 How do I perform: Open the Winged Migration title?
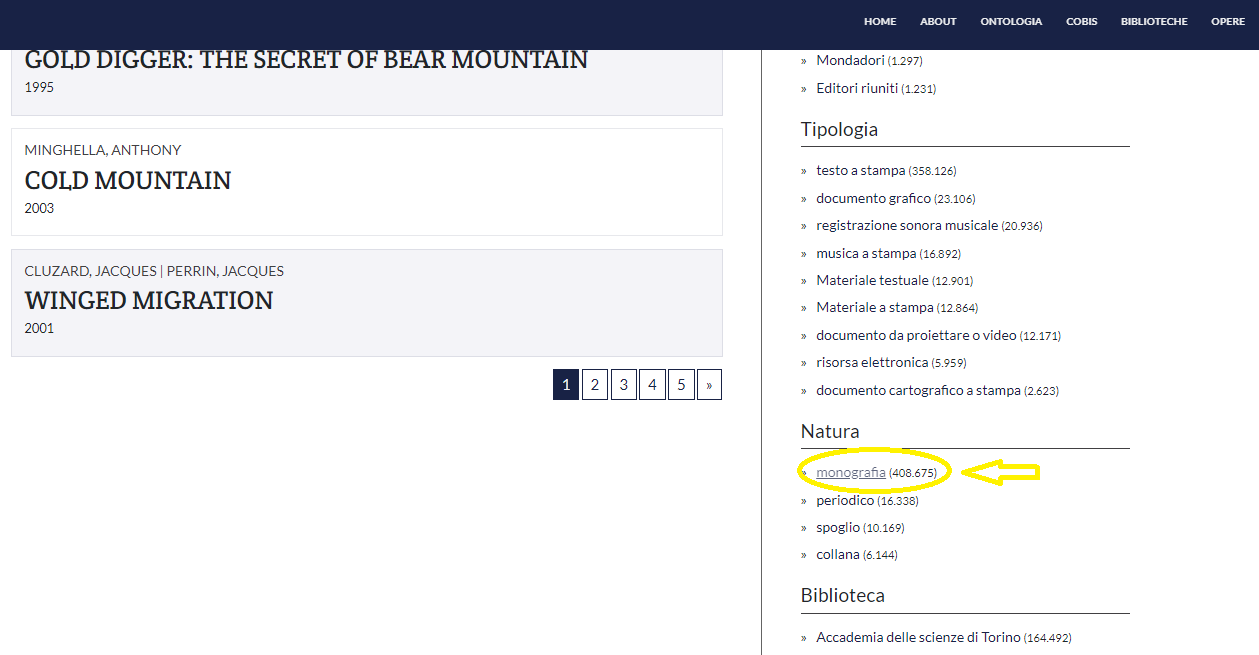coord(149,301)
